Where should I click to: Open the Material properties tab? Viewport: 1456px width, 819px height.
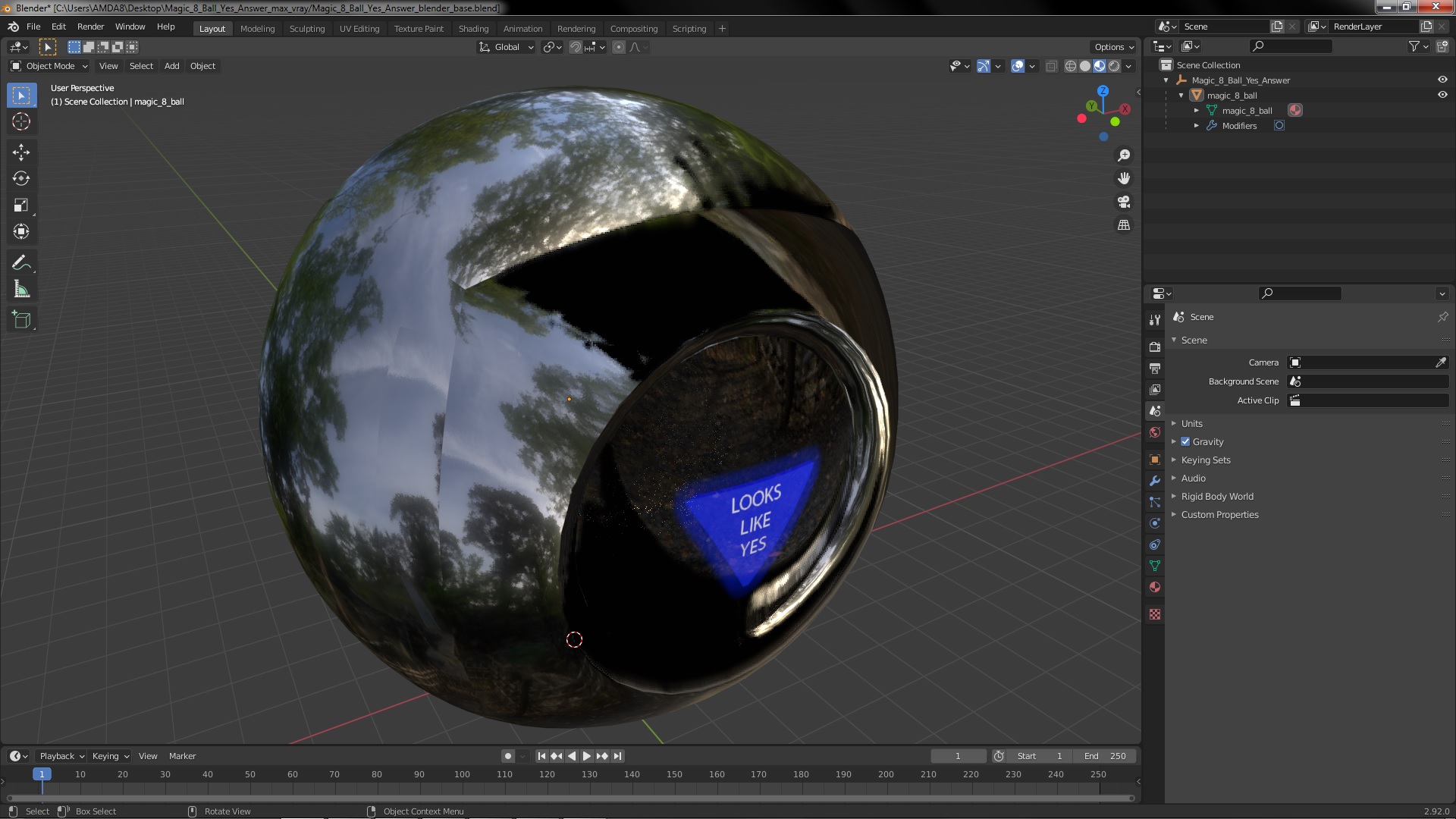pos(1155,587)
